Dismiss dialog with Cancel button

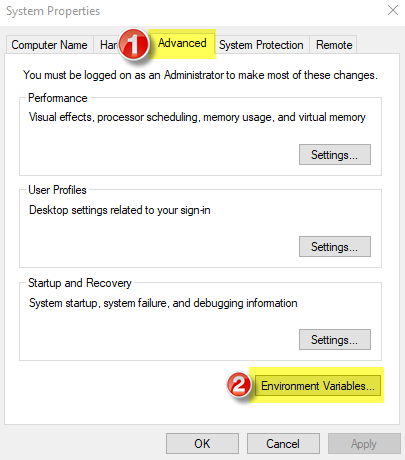283,444
